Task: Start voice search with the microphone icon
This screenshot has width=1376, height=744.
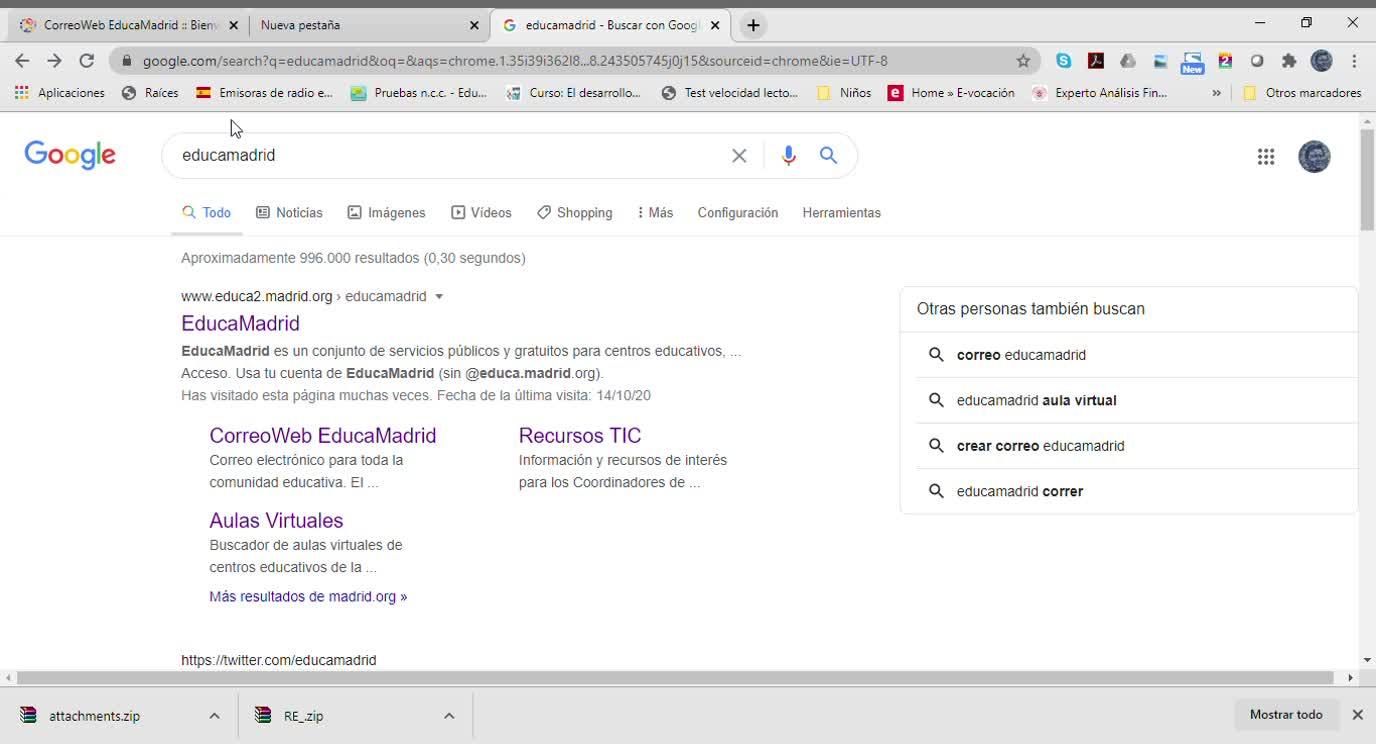Action: [x=788, y=155]
